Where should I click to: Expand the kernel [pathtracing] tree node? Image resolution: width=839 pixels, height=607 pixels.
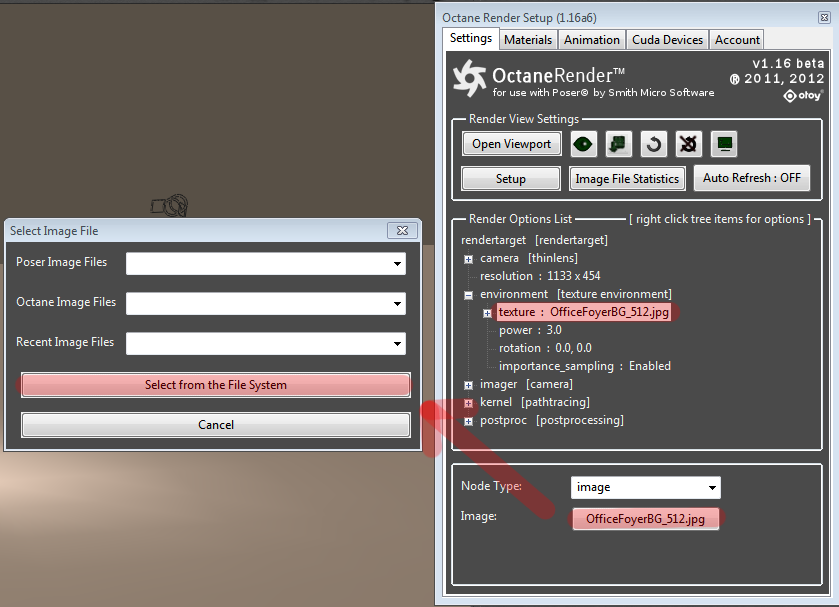pos(468,403)
